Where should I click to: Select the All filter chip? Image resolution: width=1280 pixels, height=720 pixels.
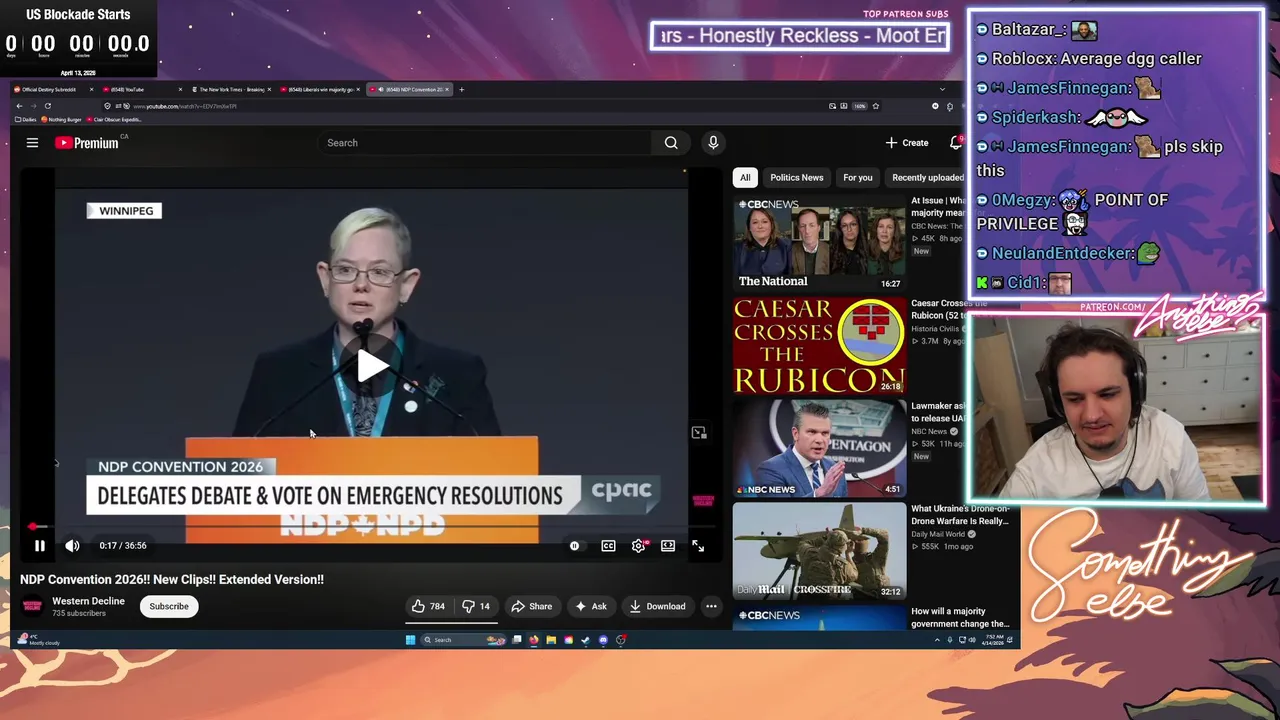click(745, 178)
